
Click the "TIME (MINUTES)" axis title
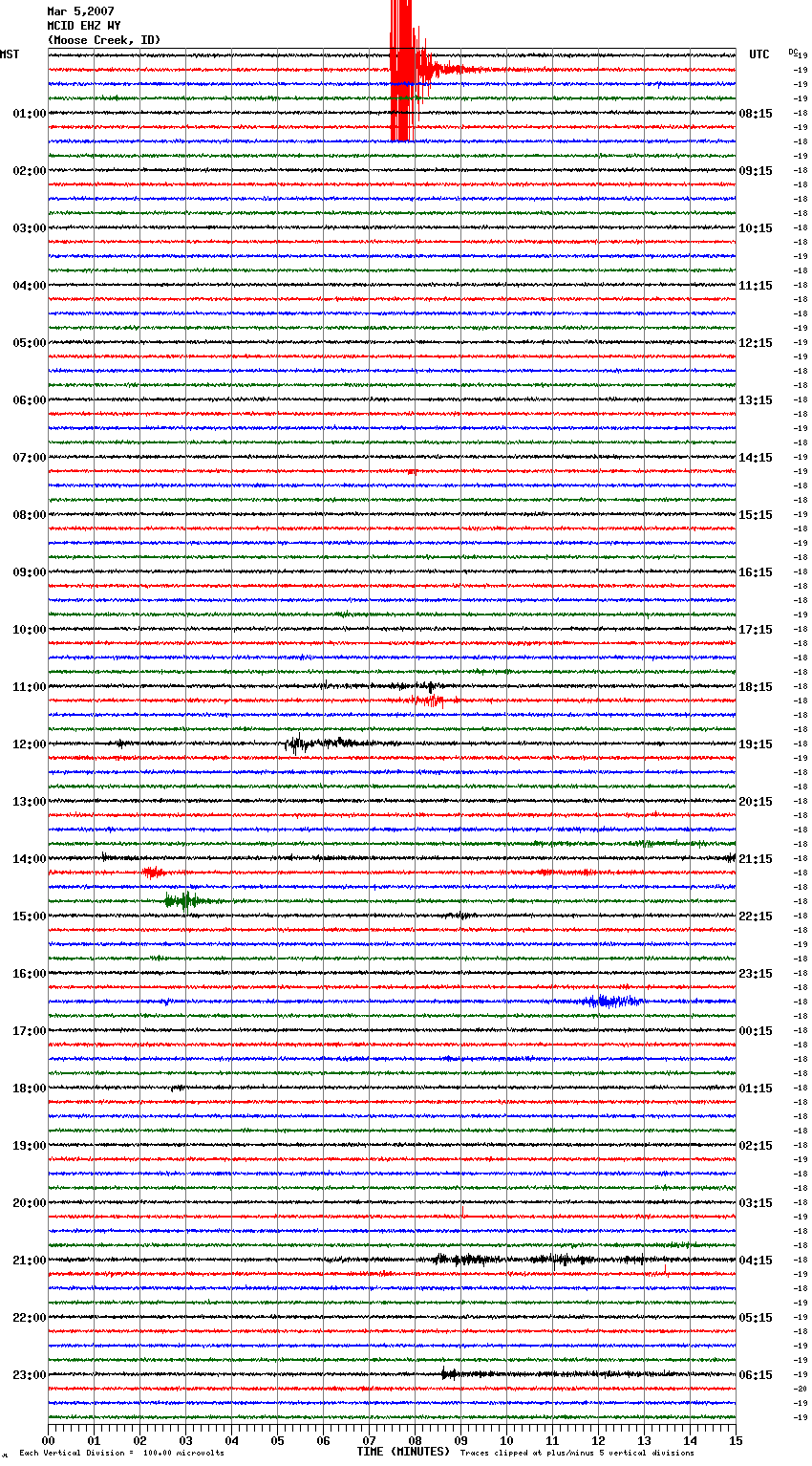(403, 1452)
